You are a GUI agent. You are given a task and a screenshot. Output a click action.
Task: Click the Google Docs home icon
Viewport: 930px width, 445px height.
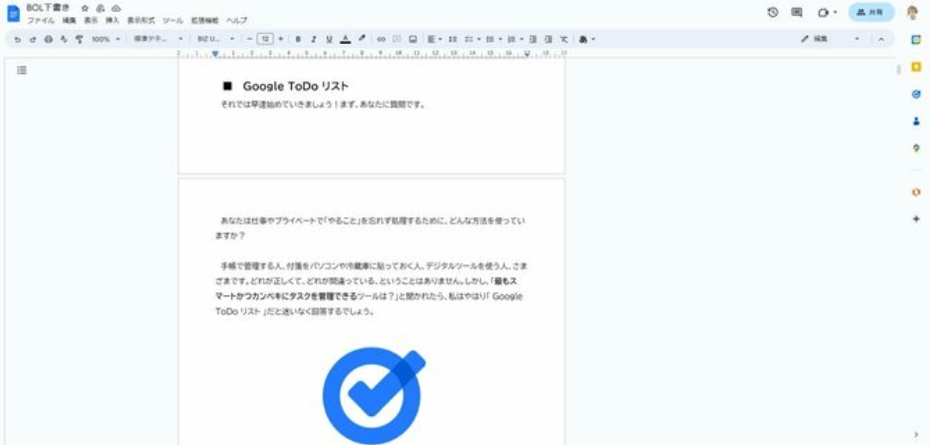point(13,13)
